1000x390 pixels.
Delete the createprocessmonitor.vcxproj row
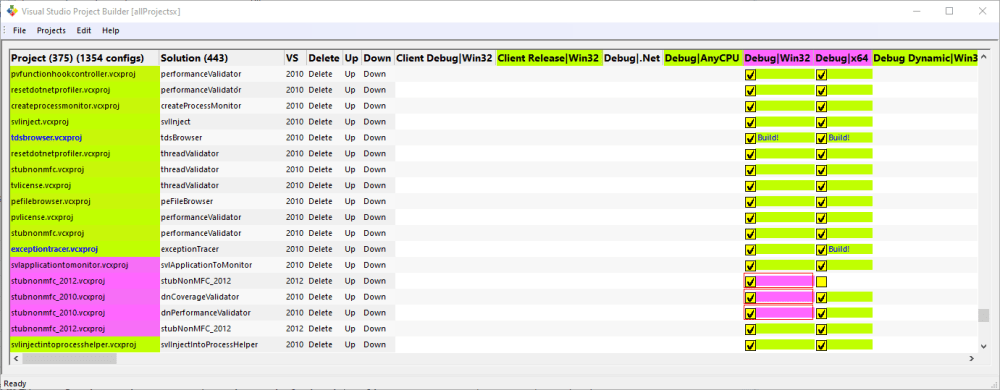point(321,106)
